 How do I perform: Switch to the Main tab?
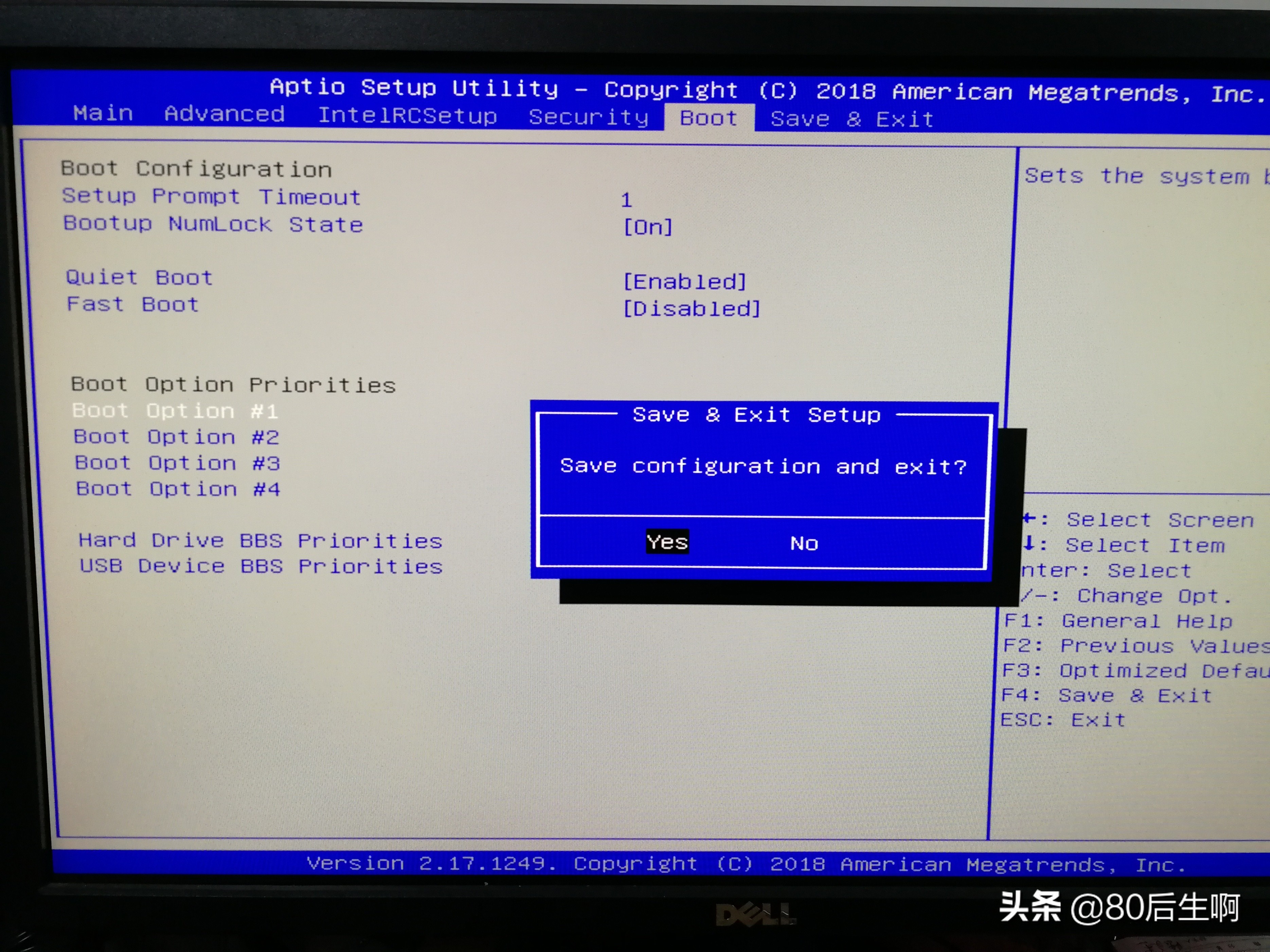[x=103, y=113]
